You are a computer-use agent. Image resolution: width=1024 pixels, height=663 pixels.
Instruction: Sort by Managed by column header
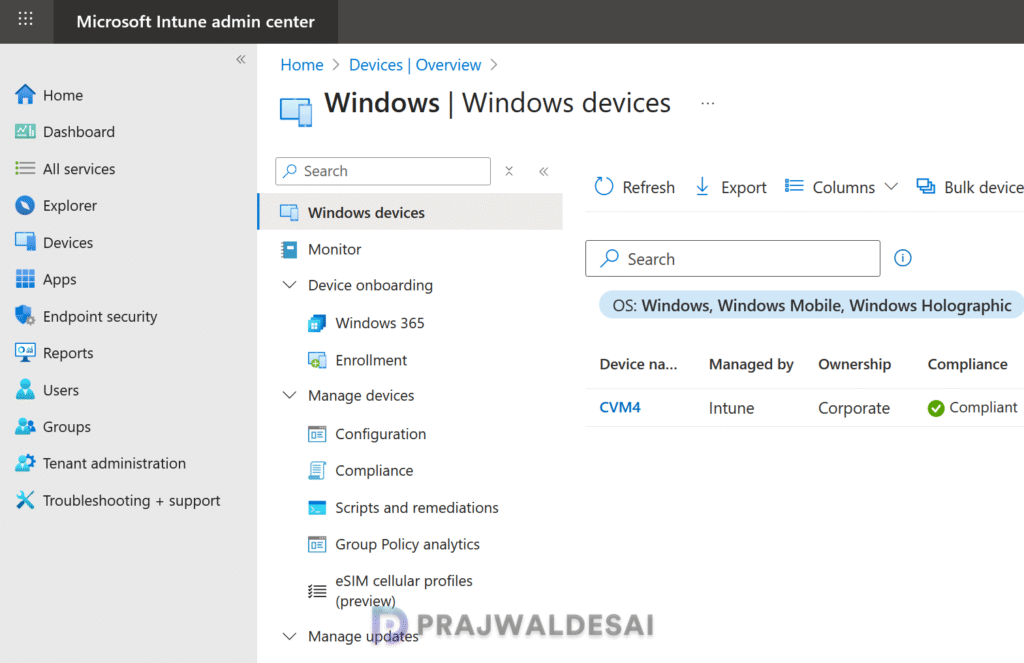(751, 364)
